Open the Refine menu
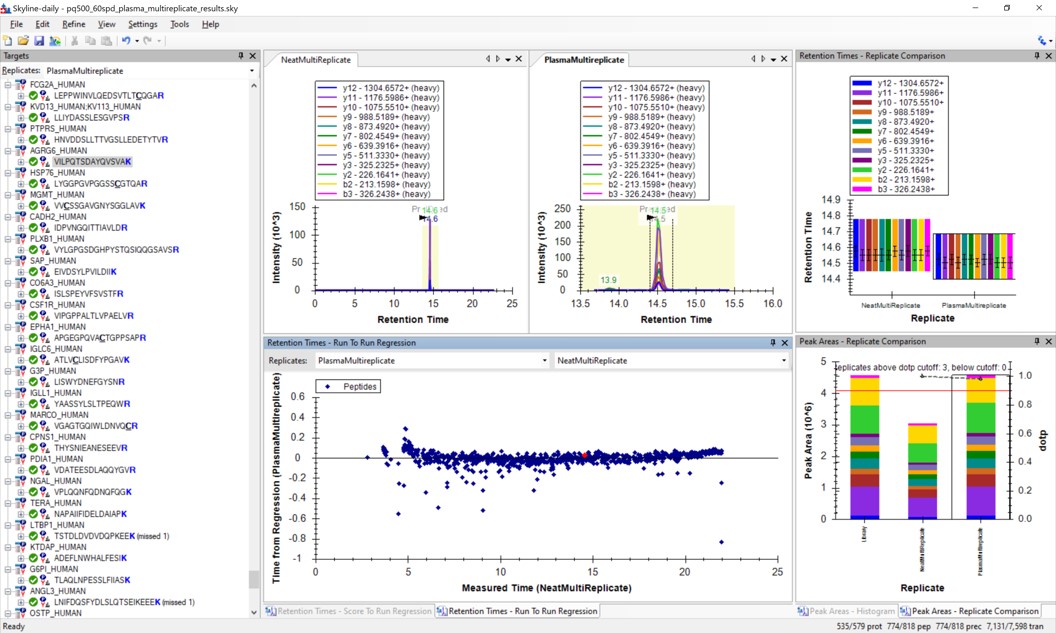The image size is (1056, 633). point(73,24)
